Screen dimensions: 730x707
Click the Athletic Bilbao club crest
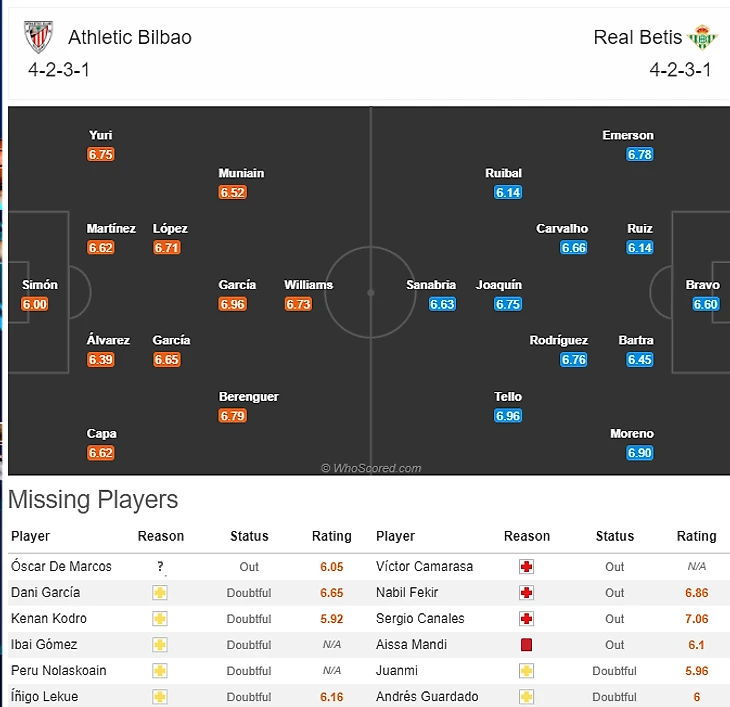click(x=38, y=38)
